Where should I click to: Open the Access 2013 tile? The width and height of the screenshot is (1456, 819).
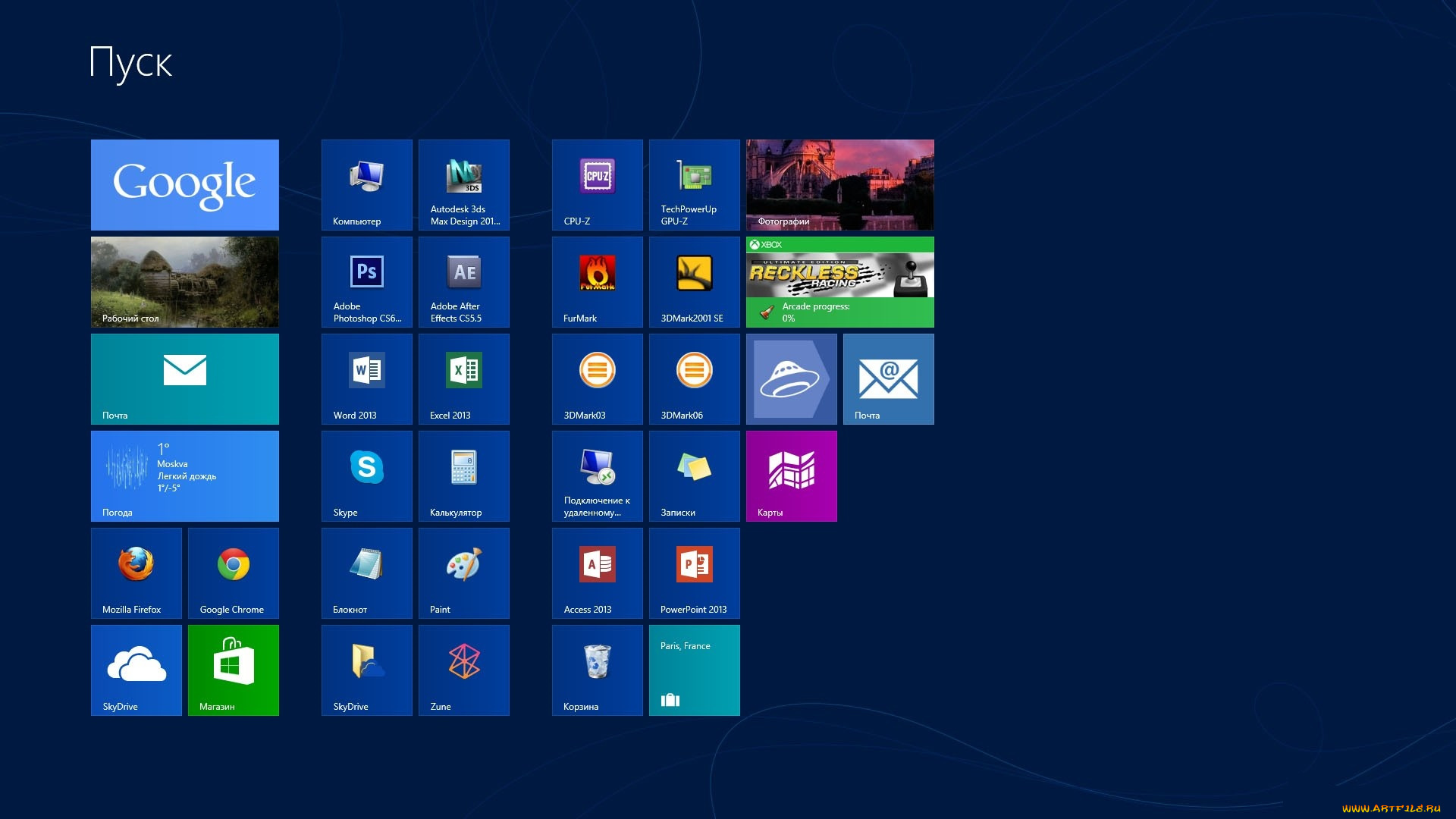click(597, 573)
